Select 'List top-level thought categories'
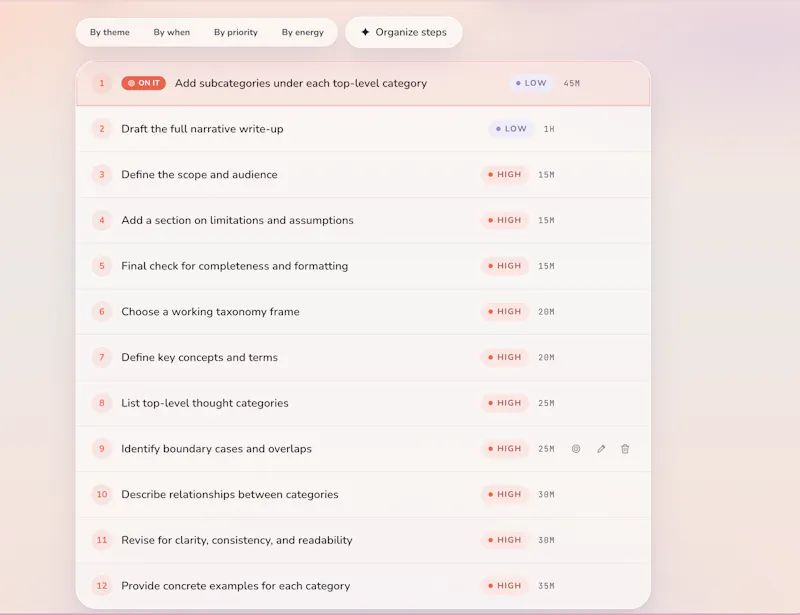This screenshot has width=800, height=615. click(x=205, y=403)
